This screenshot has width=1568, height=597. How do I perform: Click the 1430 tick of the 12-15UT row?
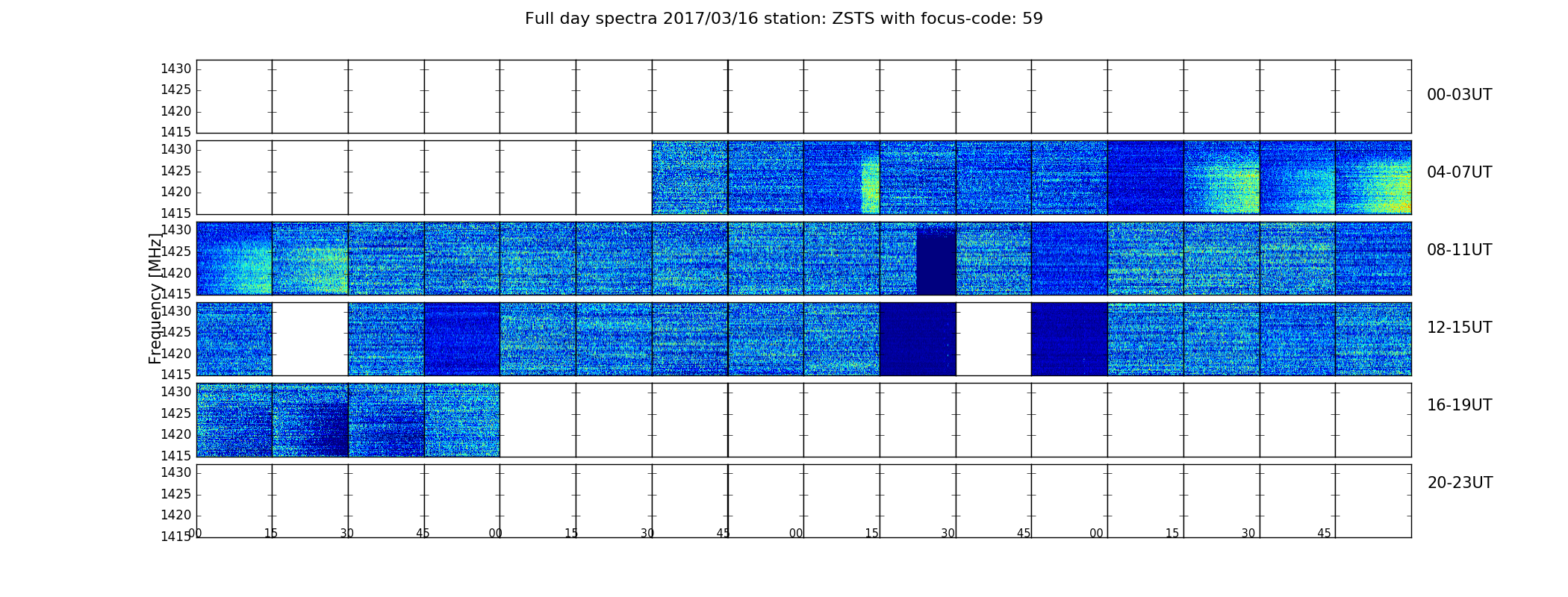point(176,311)
